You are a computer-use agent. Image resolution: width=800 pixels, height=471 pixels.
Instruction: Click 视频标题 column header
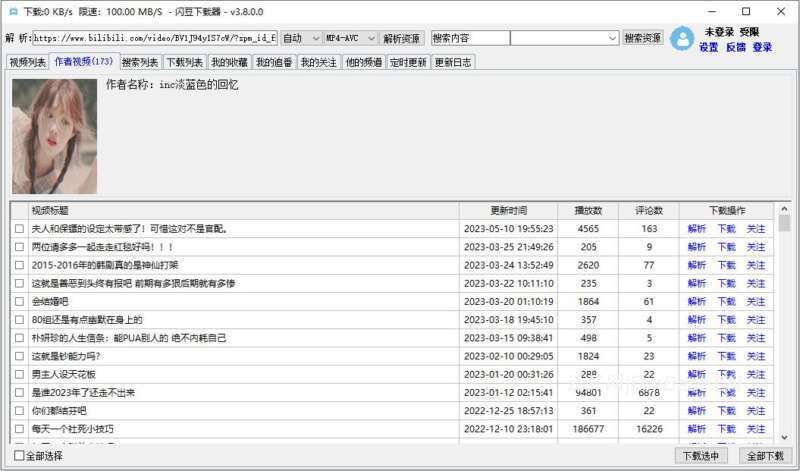244,210
